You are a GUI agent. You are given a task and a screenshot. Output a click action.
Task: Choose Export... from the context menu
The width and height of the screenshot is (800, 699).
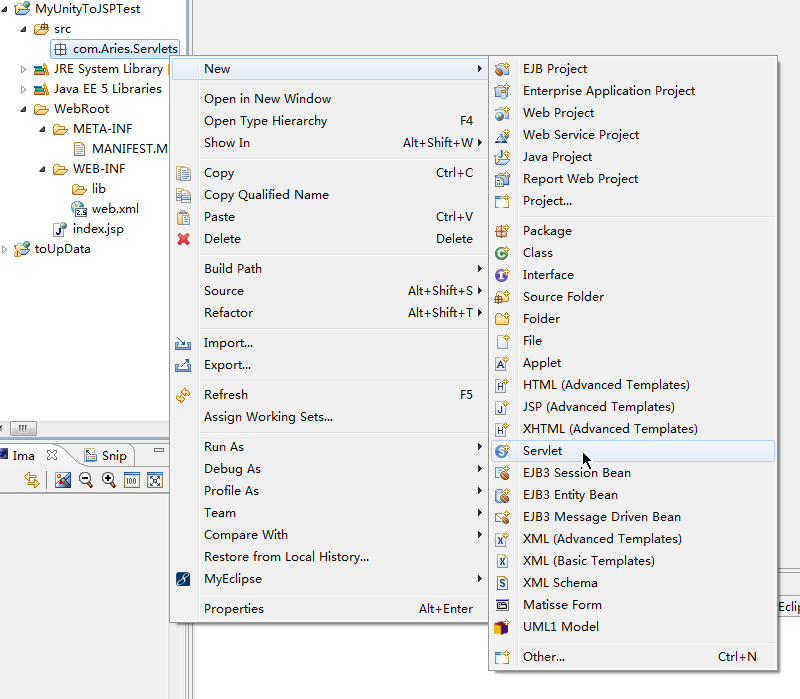[330, 365]
